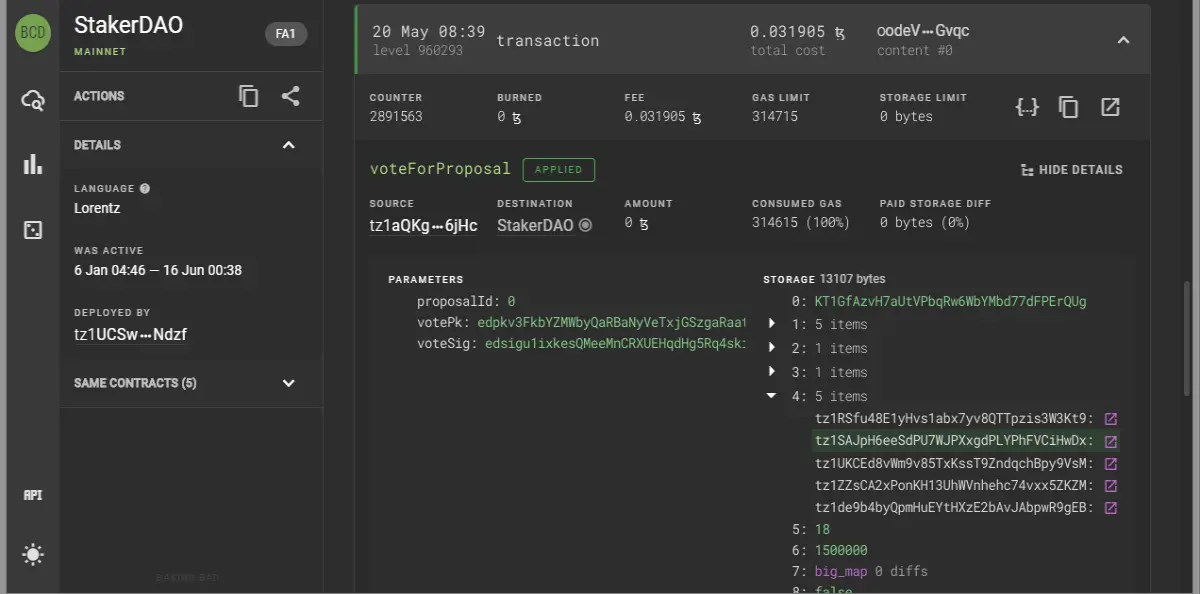
Task: Copy the contract address in Actions
Action: [x=249, y=96]
